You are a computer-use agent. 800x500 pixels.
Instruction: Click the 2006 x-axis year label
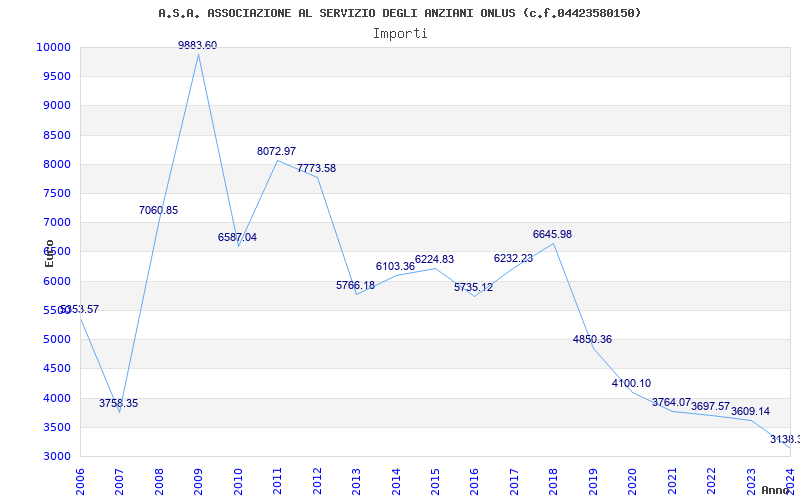click(80, 481)
